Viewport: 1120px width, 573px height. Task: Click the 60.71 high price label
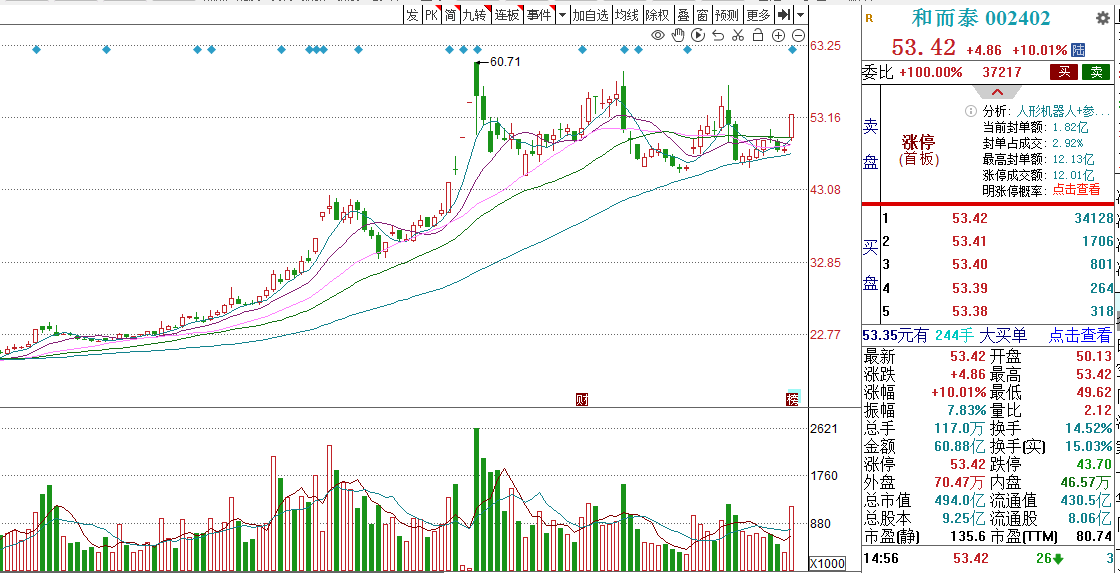coord(504,62)
